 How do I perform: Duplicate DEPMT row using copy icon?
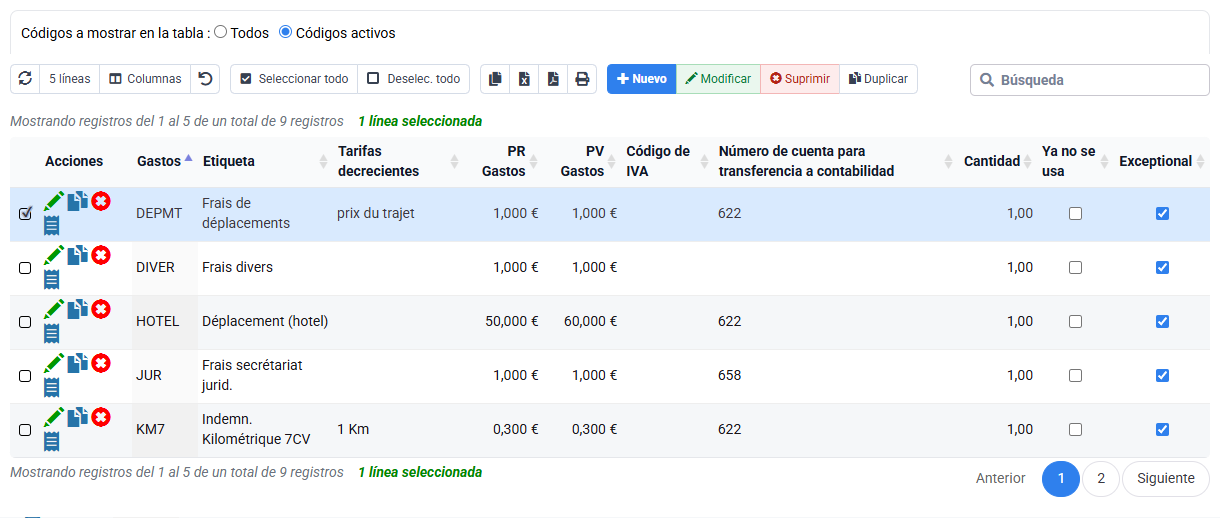(78, 201)
